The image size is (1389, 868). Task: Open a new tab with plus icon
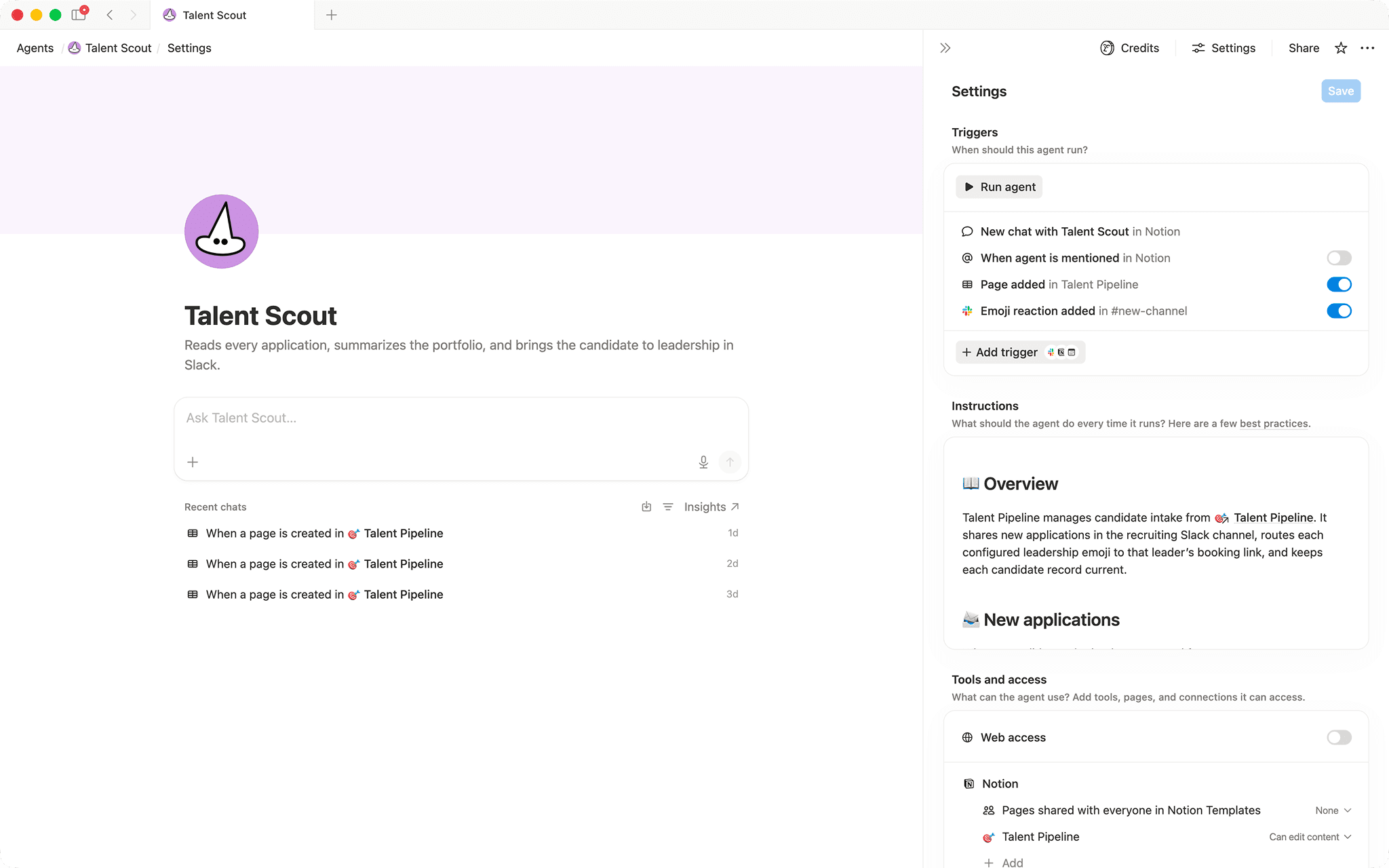point(332,15)
